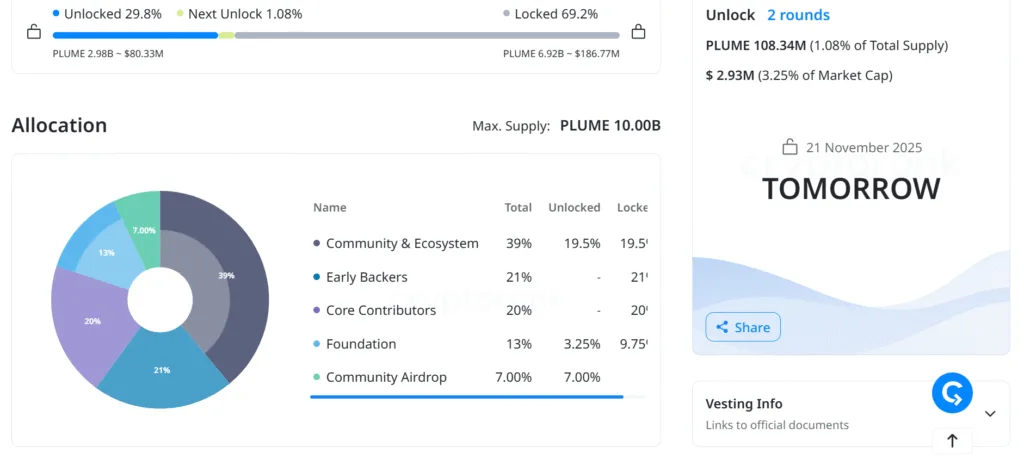1024x472 pixels.
Task: Share the unlock event
Action: point(743,327)
